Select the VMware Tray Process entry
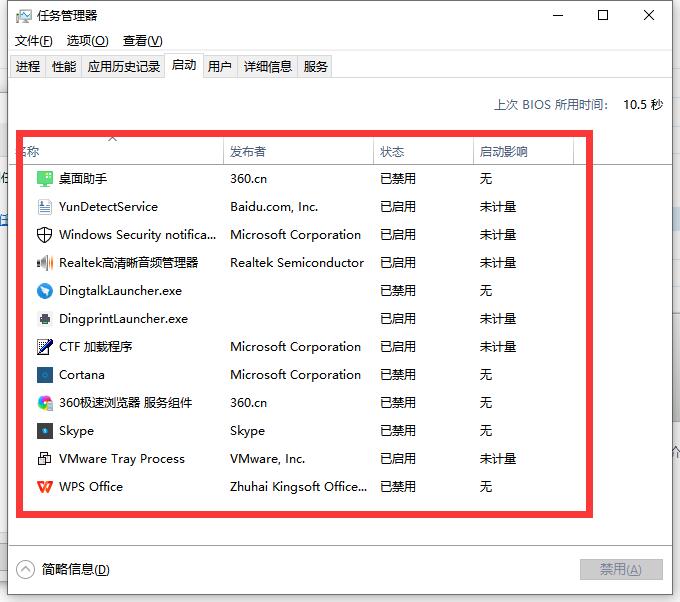This screenshot has height=602, width=680. 122,459
